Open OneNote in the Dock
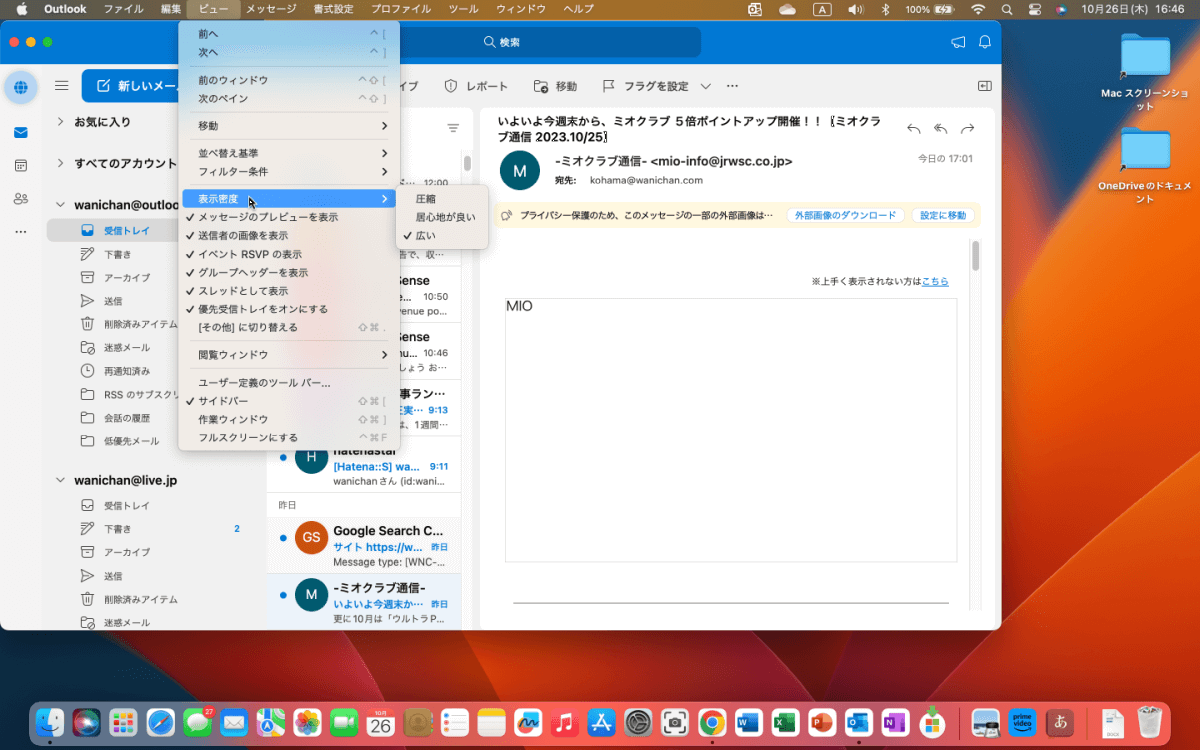Viewport: 1200px width, 750px height. [895, 722]
